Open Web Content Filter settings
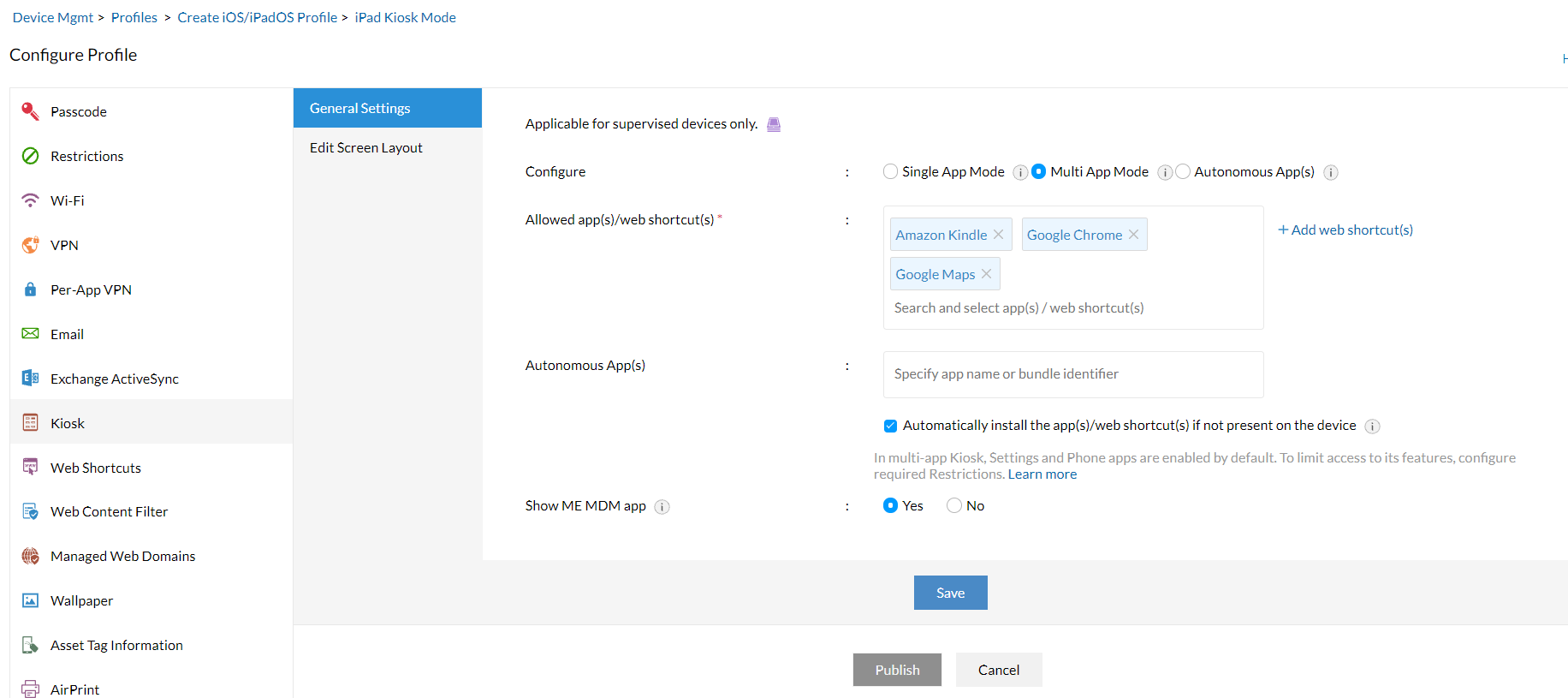Viewport: 1568px width, 698px height. coord(109,511)
